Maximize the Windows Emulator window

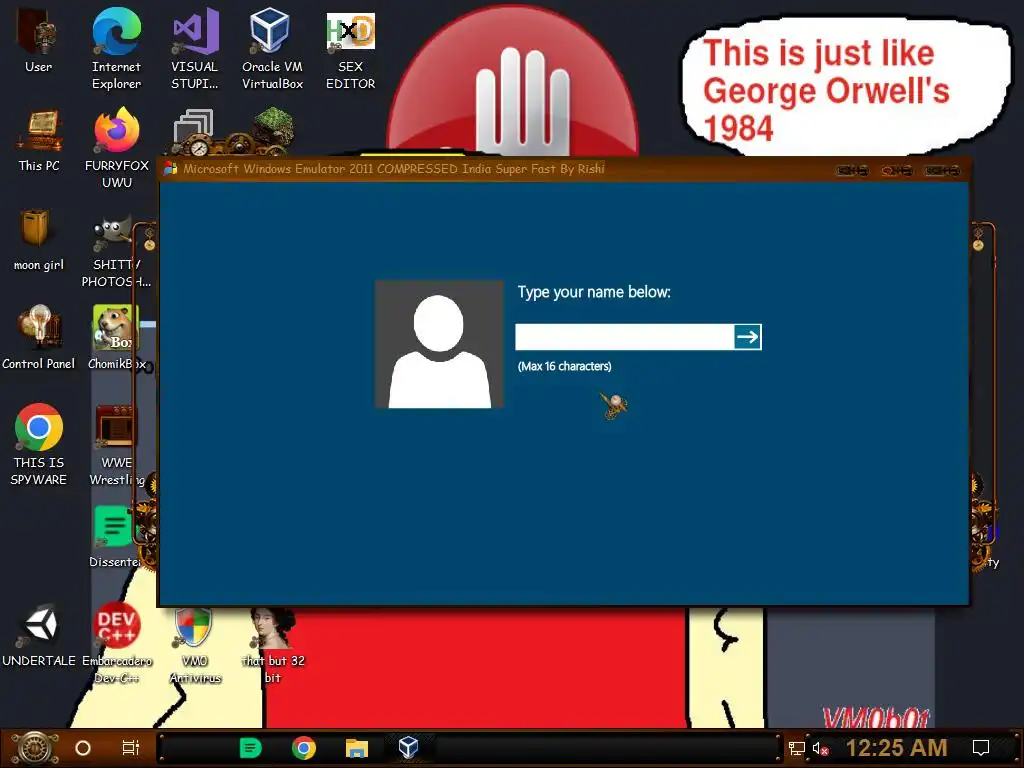coord(897,171)
